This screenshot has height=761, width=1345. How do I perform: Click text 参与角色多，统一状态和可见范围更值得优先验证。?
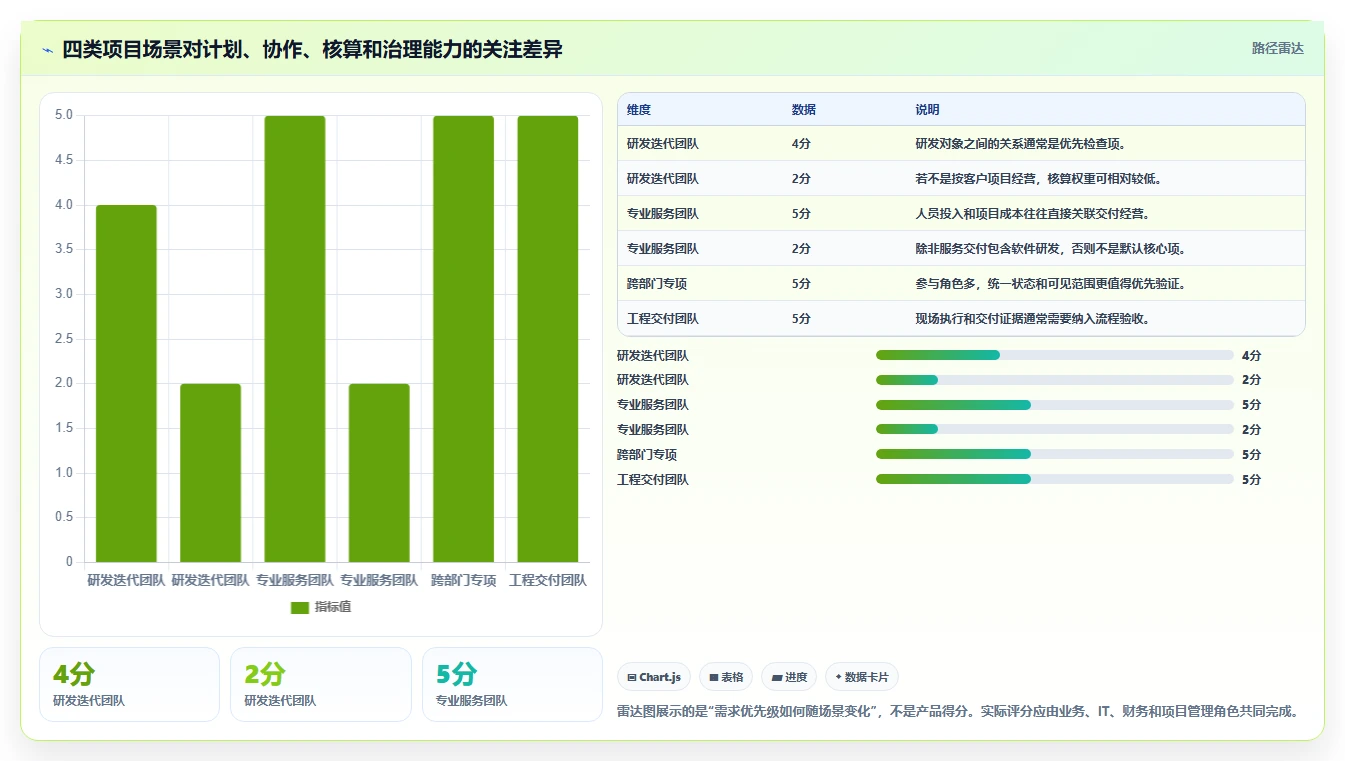[x=1050, y=284]
